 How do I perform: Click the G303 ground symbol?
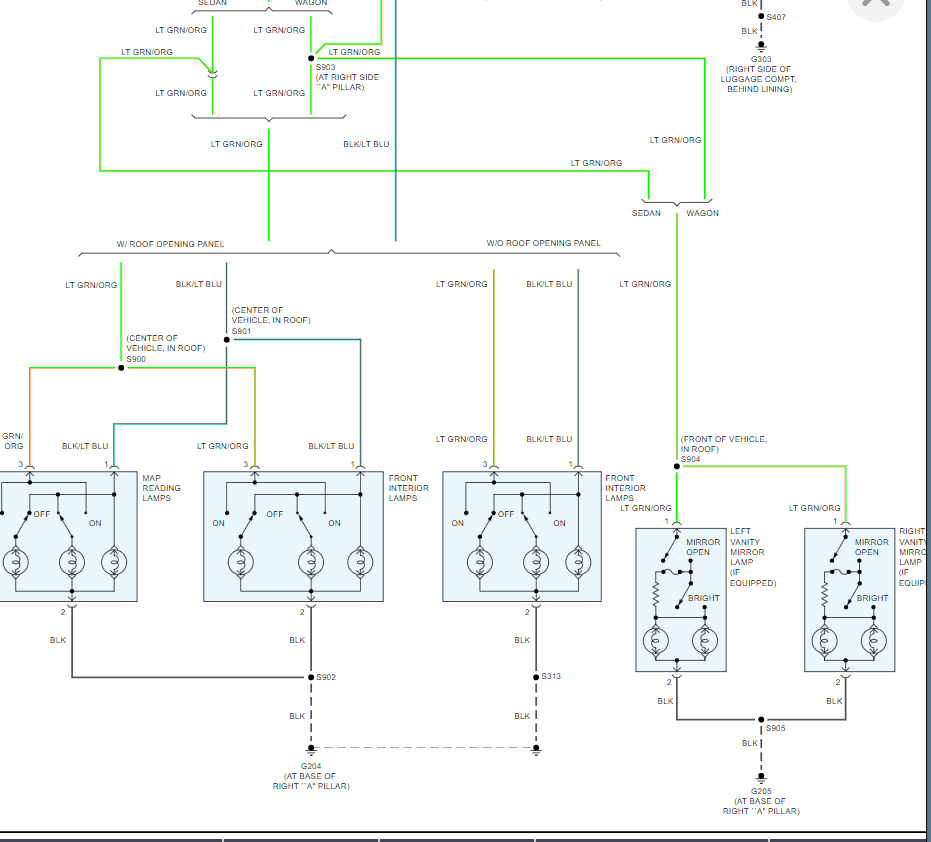761,46
